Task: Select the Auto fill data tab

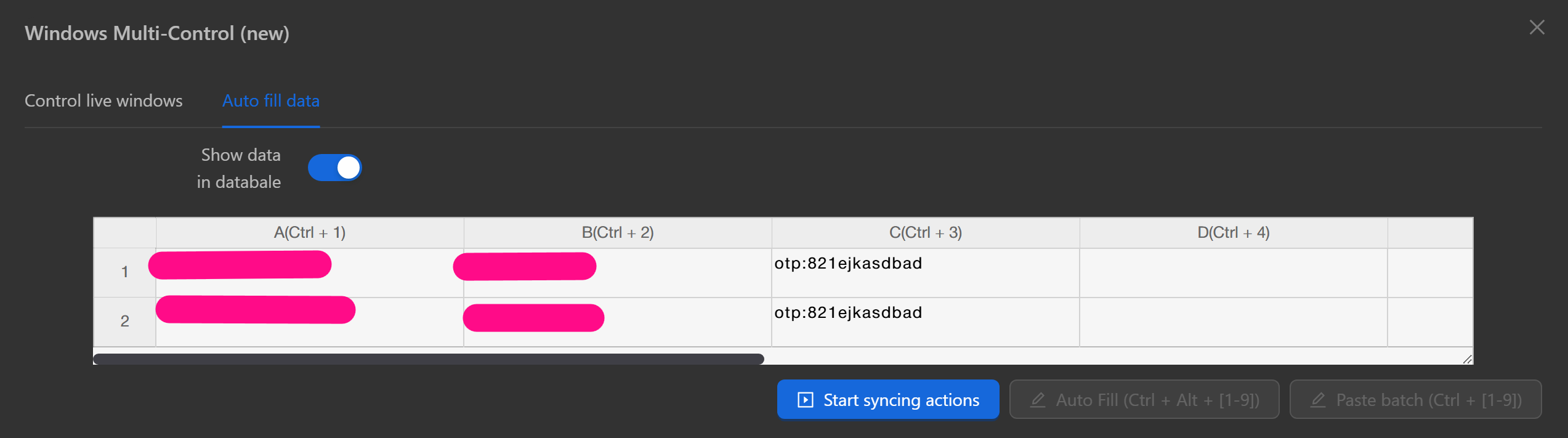Action: pos(271,101)
